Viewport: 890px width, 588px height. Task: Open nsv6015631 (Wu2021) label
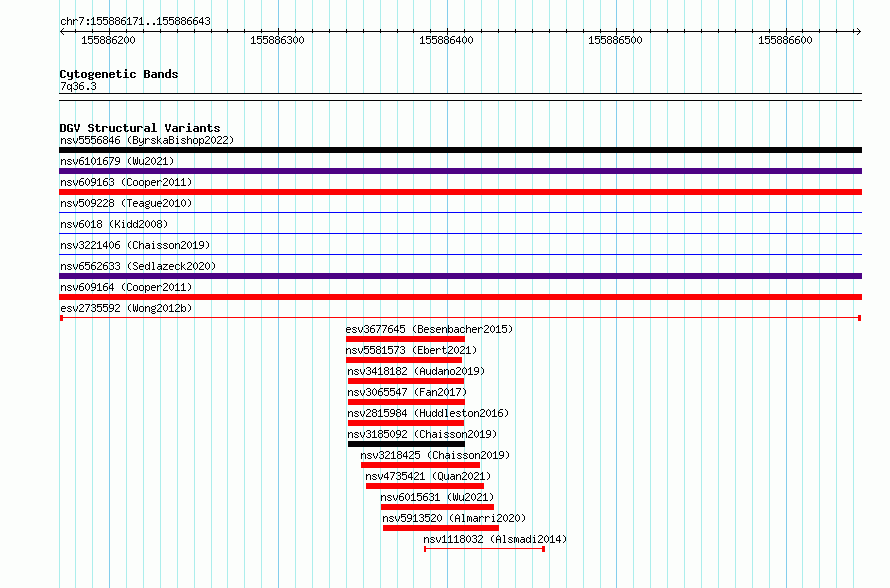pos(438,497)
